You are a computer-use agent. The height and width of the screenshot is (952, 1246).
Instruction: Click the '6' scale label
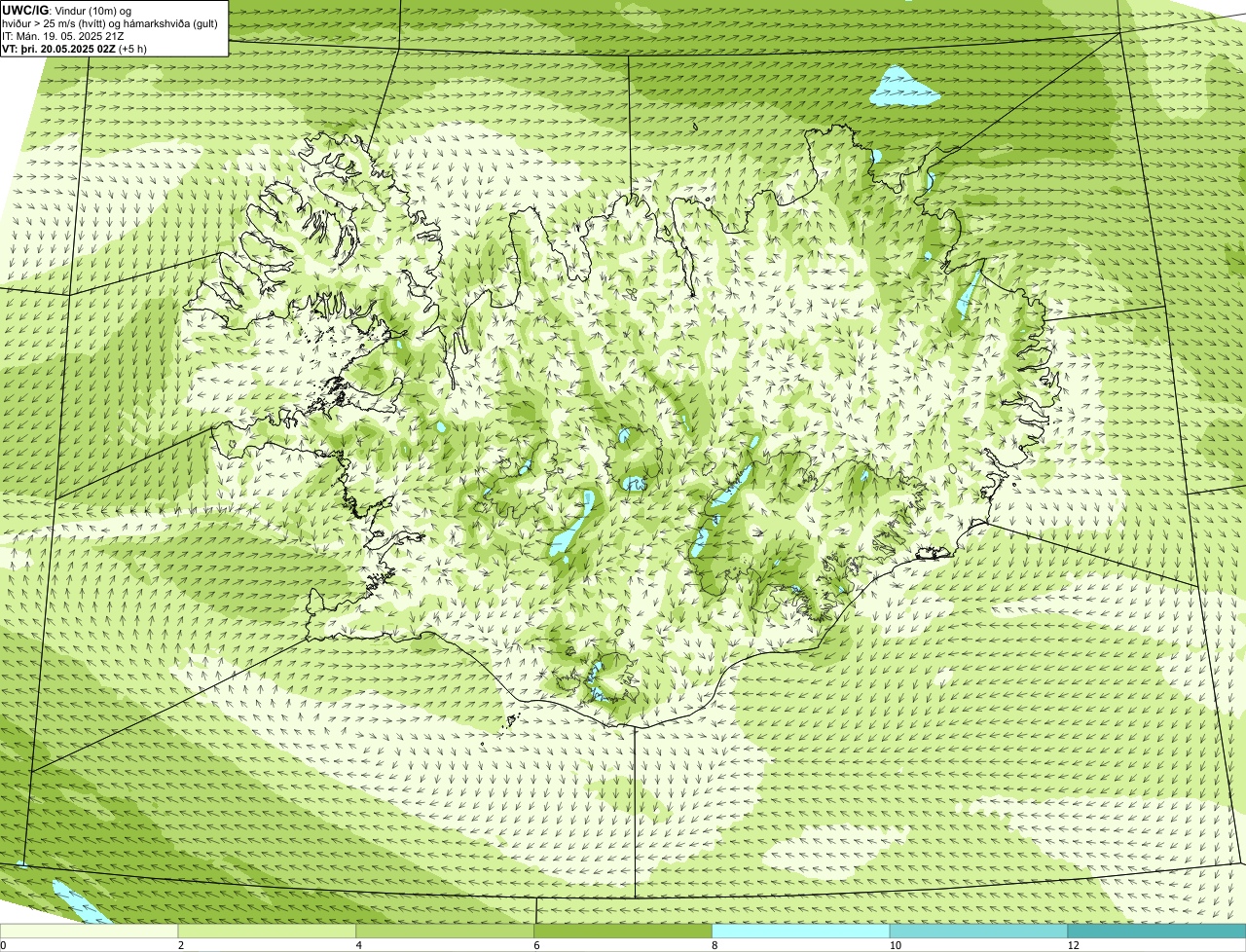[x=536, y=945]
